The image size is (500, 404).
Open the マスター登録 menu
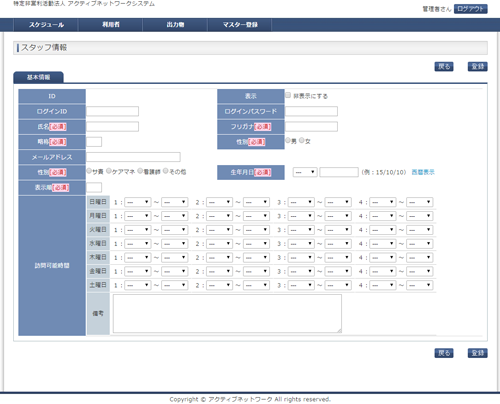240,25
